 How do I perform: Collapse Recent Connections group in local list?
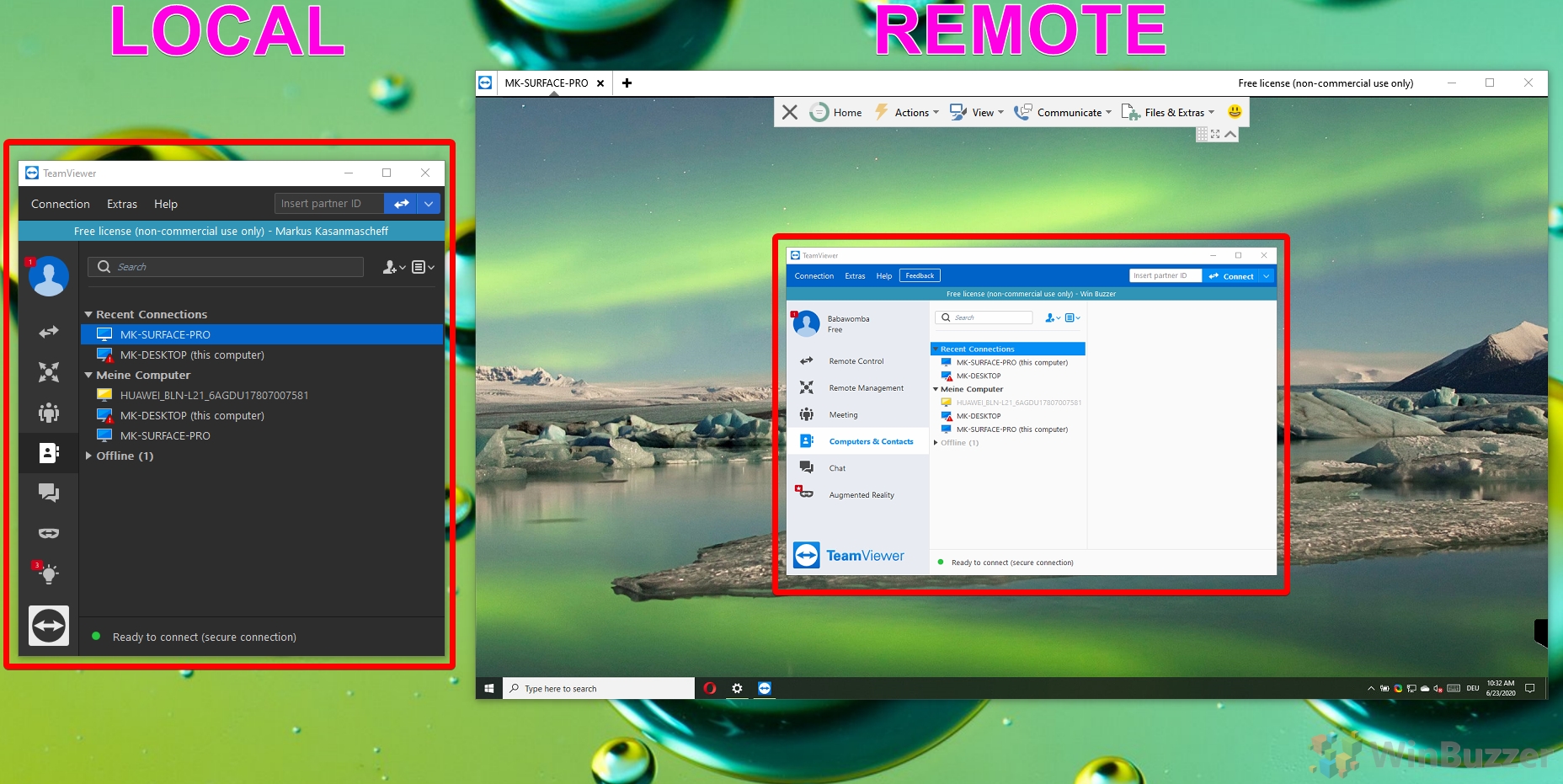88,314
